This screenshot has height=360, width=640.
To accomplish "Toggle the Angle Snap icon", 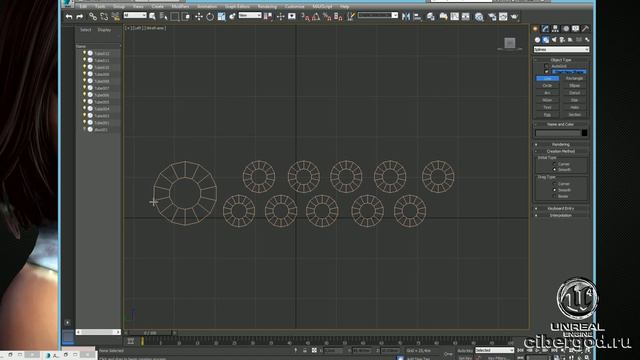I will coord(316,16).
